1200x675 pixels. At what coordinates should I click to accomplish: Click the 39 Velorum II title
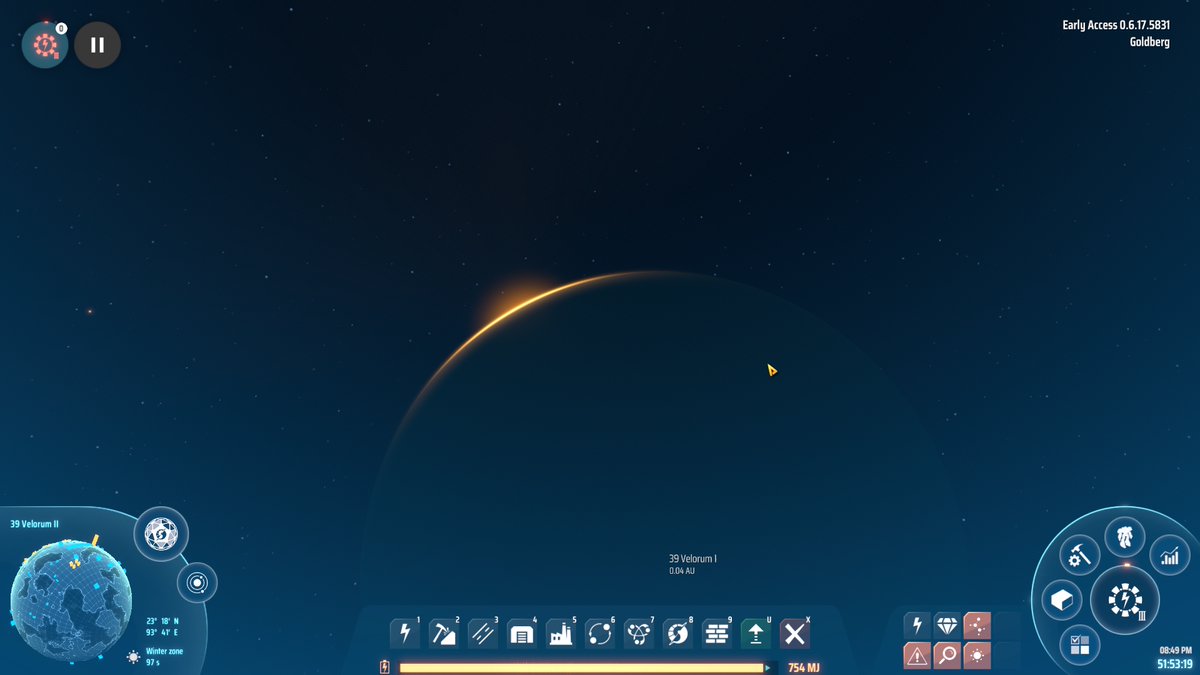click(x=35, y=524)
